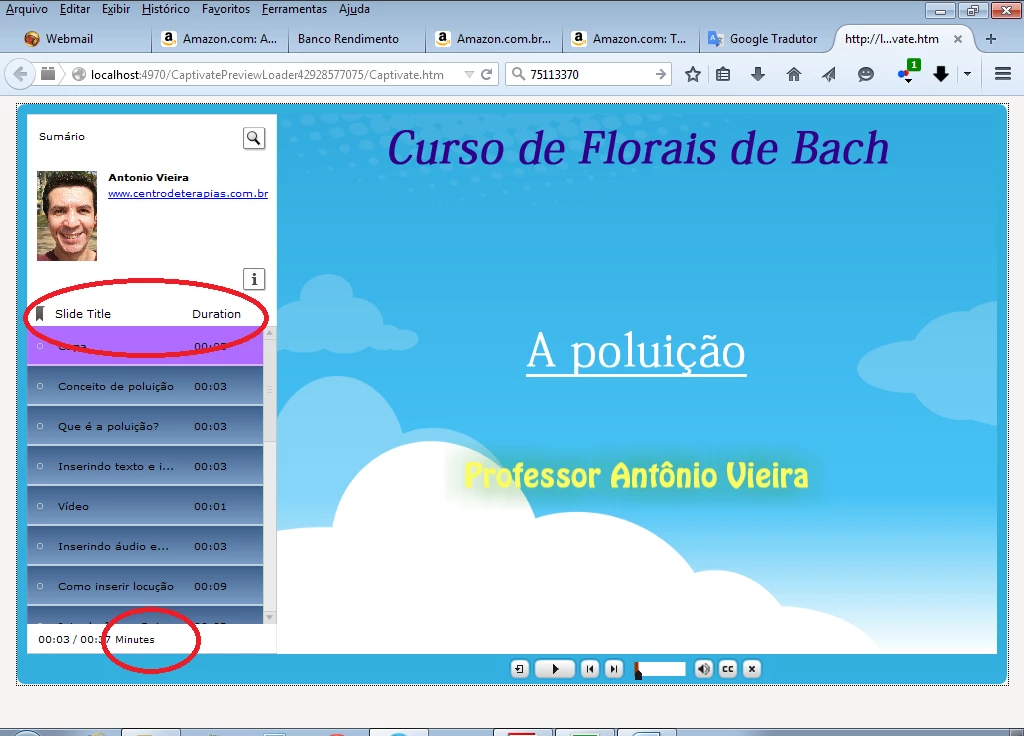Click the paper plane send icon
Screen dimensions: 1024x736
click(x=829, y=74)
